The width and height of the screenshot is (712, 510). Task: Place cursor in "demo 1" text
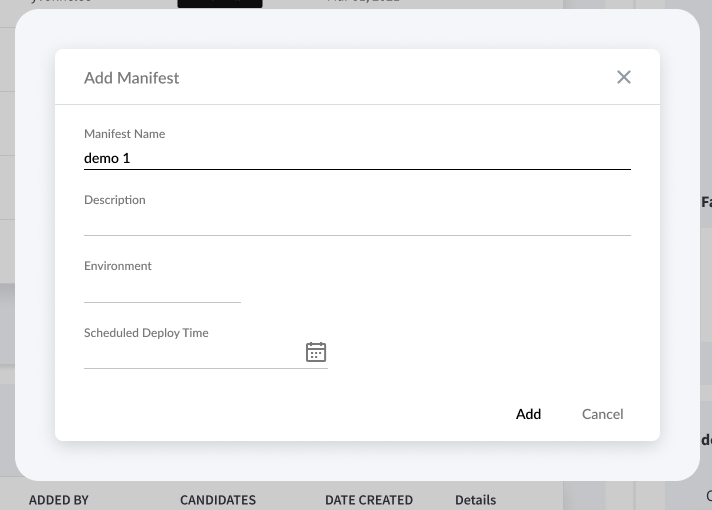pyautogui.click(x=107, y=158)
